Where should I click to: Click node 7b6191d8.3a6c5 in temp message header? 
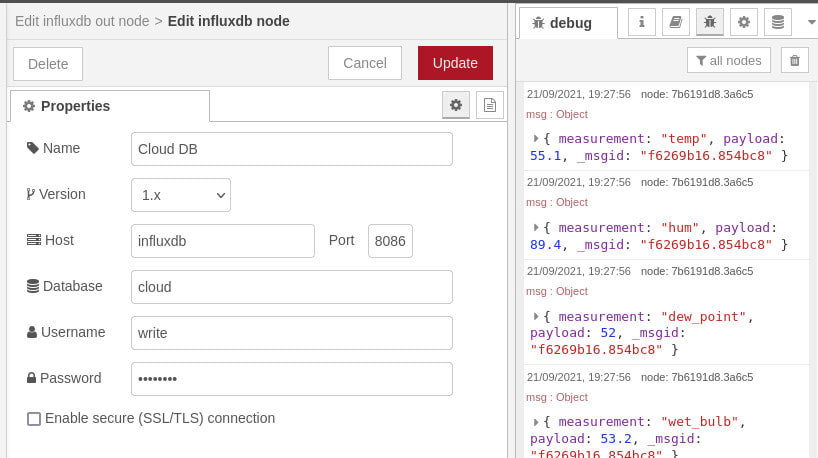pyautogui.click(x=697, y=94)
